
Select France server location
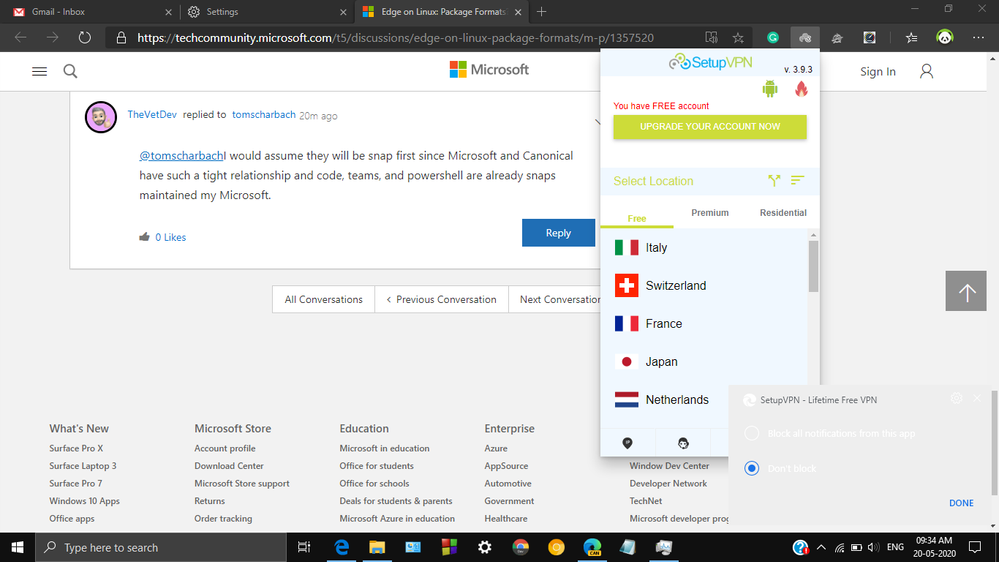click(x=704, y=324)
